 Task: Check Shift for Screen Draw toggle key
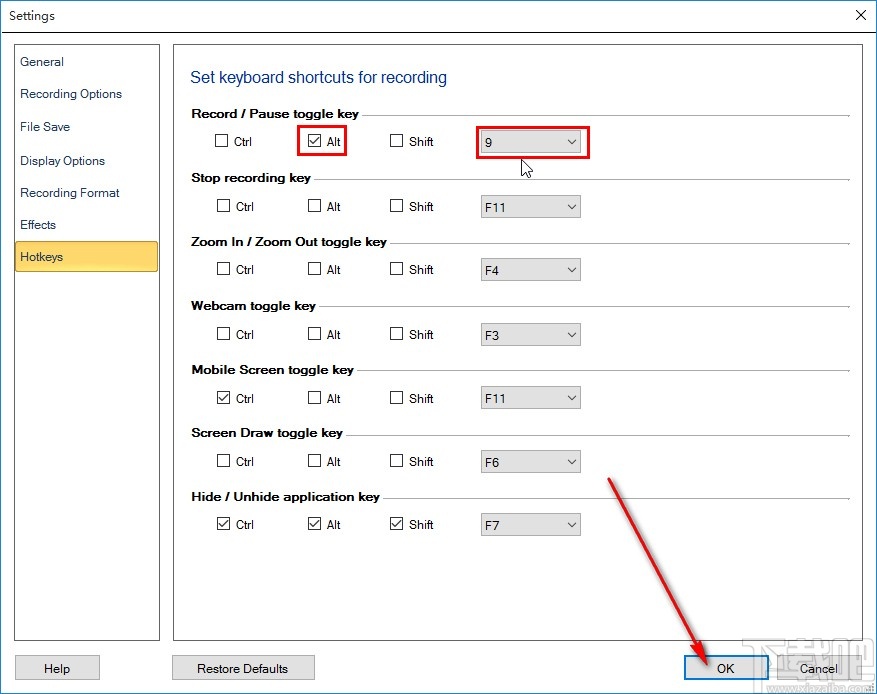pos(396,461)
